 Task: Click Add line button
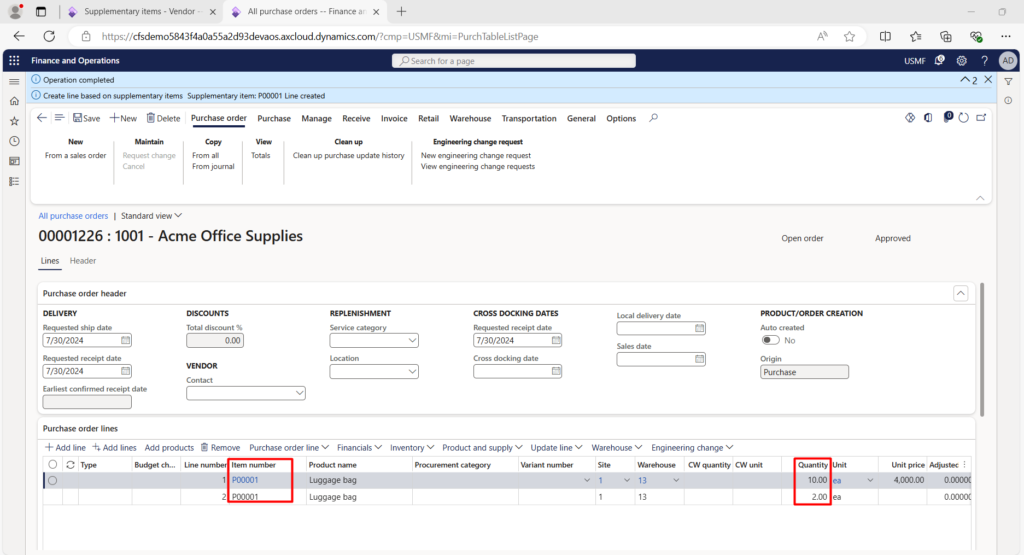pos(65,448)
